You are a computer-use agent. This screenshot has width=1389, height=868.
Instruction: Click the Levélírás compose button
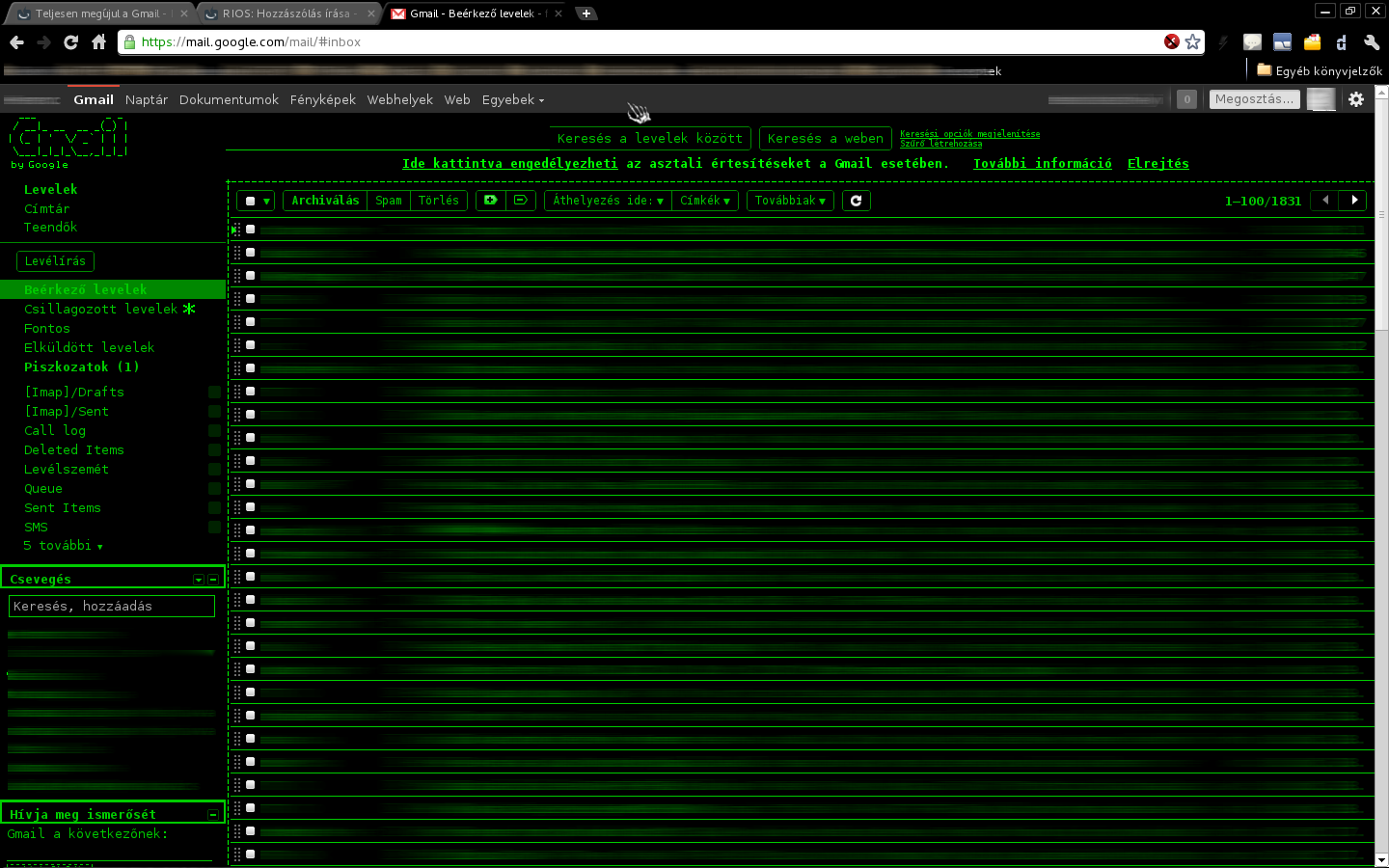pyautogui.click(x=55, y=261)
